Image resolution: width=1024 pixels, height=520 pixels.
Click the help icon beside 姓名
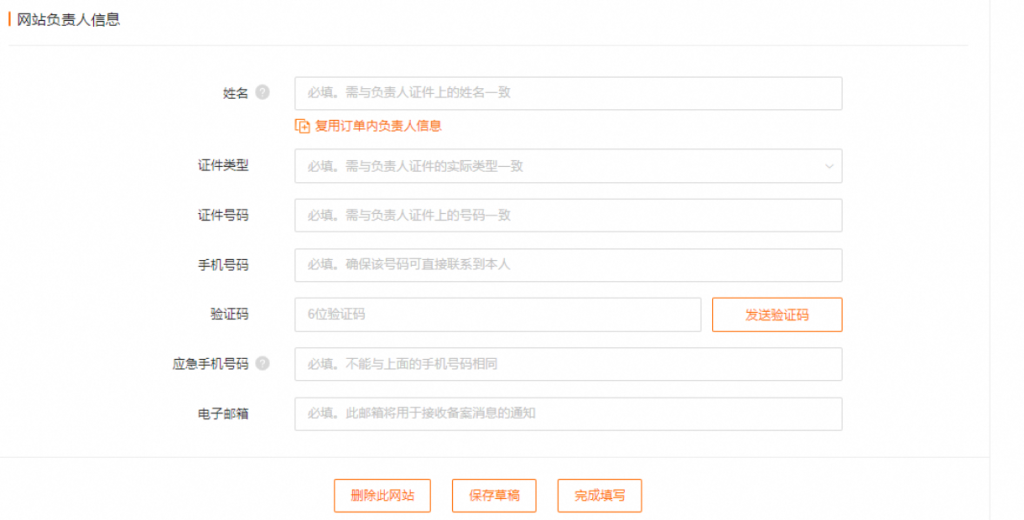pos(262,93)
